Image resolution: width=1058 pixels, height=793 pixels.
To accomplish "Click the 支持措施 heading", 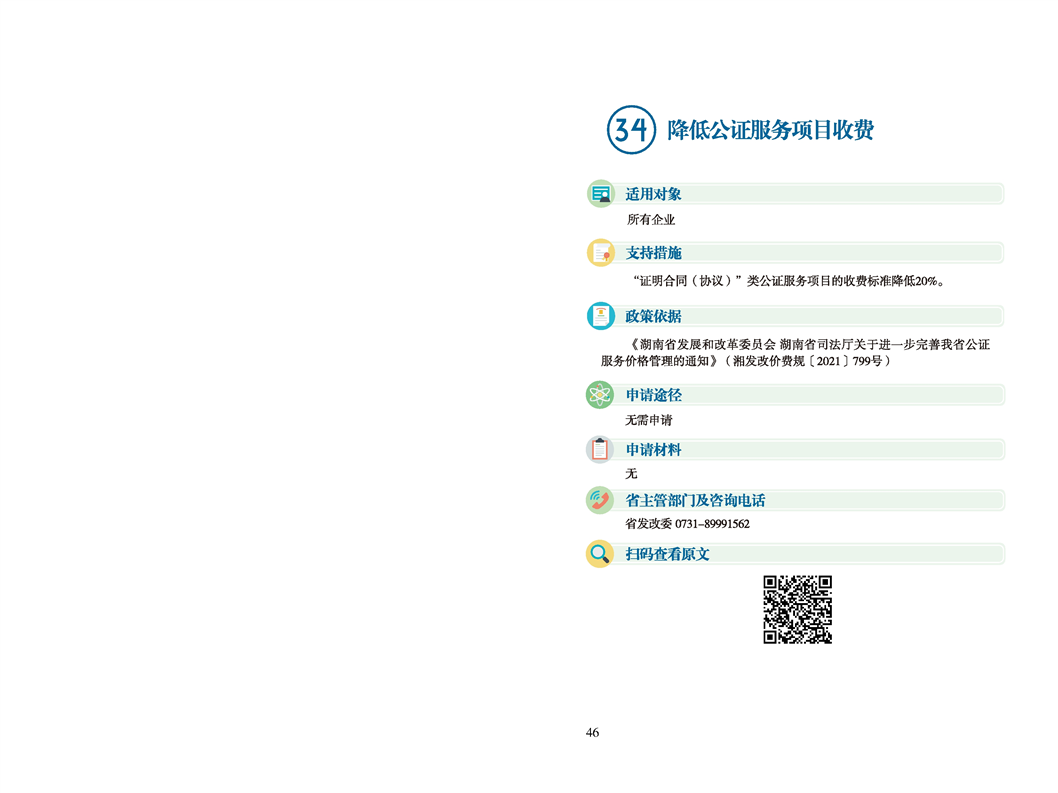I will click(x=653, y=253).
